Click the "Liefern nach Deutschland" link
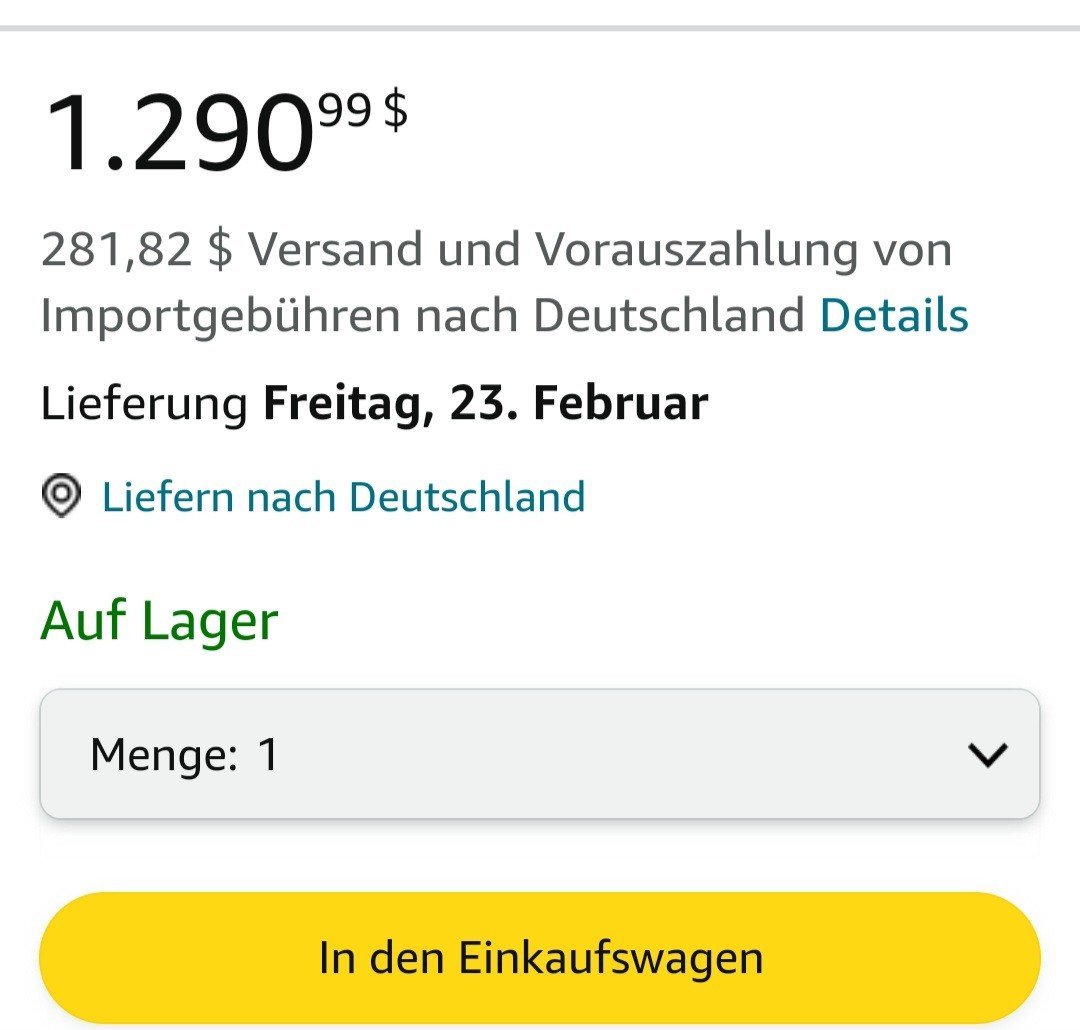Viewport: 1080px width, 1030px height. point(343,497)
